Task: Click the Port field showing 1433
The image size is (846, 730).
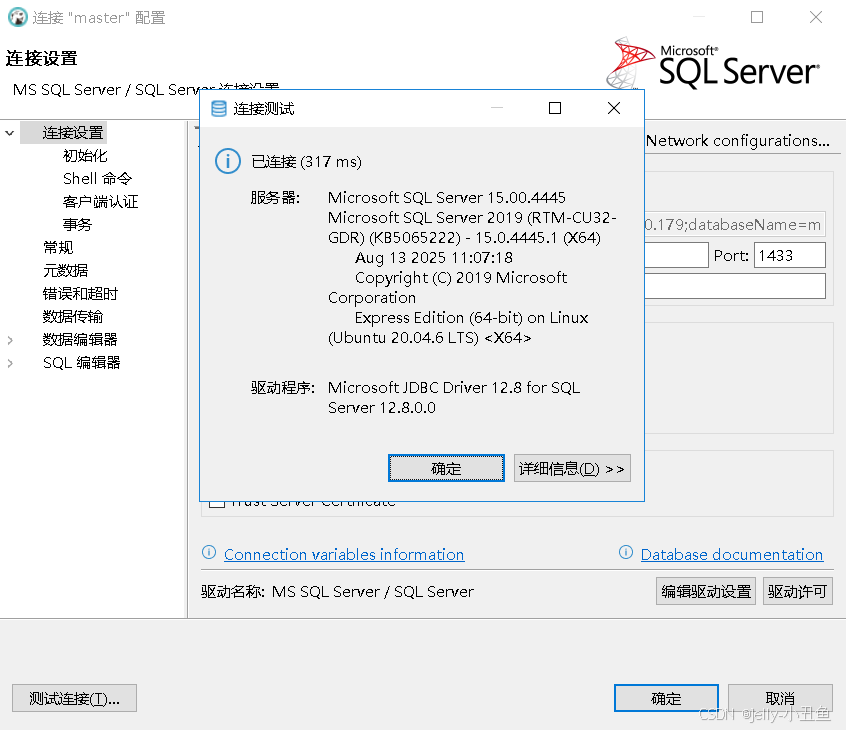Action: (790, 255)
